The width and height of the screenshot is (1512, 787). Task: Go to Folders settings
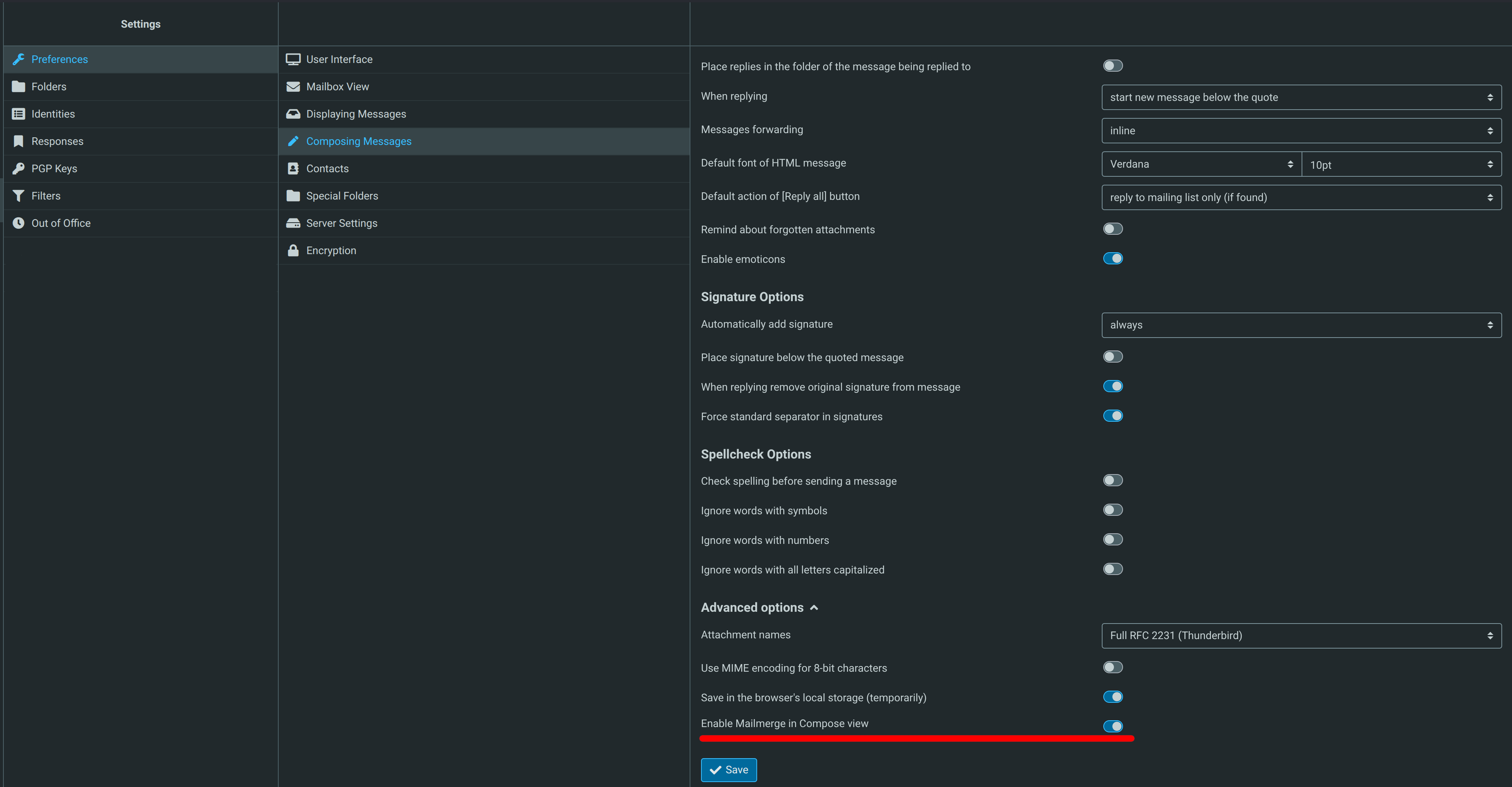(49, 87)
